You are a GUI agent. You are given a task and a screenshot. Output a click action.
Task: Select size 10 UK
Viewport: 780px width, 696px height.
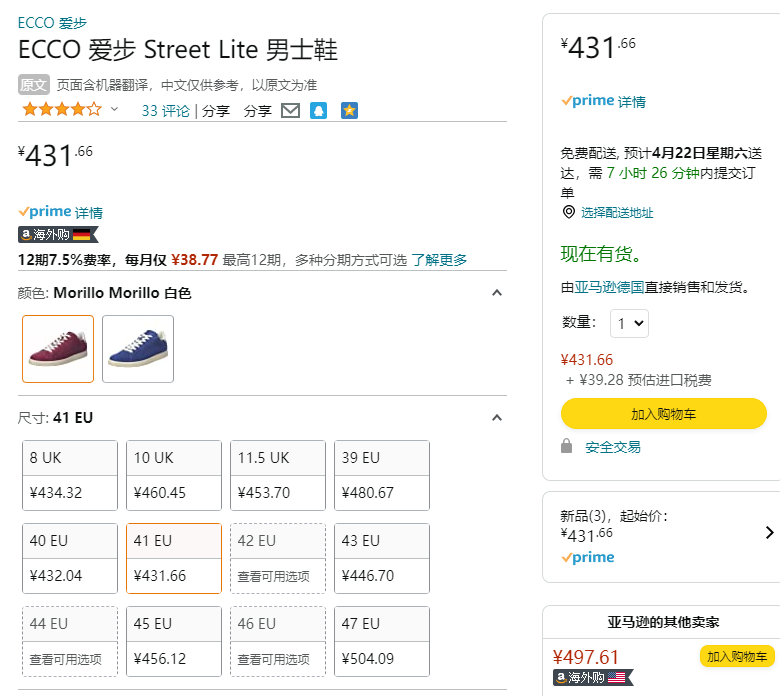point(174,475)
